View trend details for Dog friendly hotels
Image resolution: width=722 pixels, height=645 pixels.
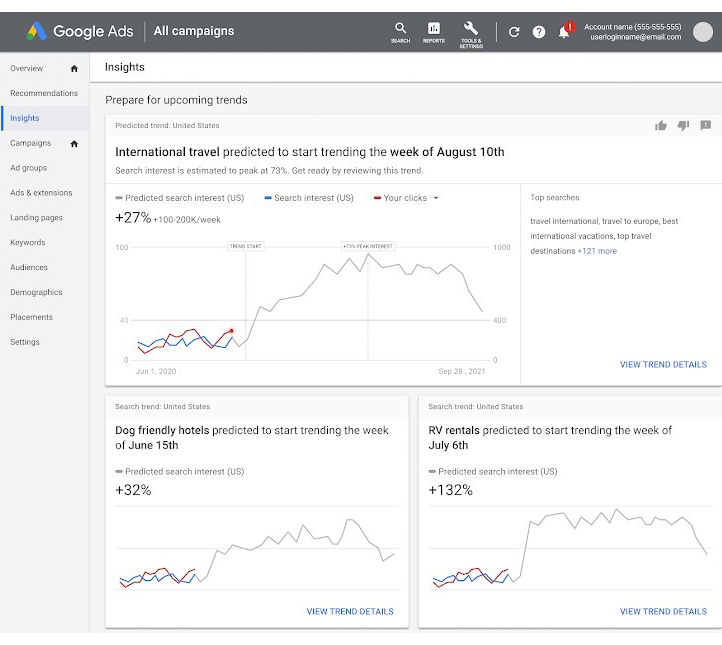point(350,611)
